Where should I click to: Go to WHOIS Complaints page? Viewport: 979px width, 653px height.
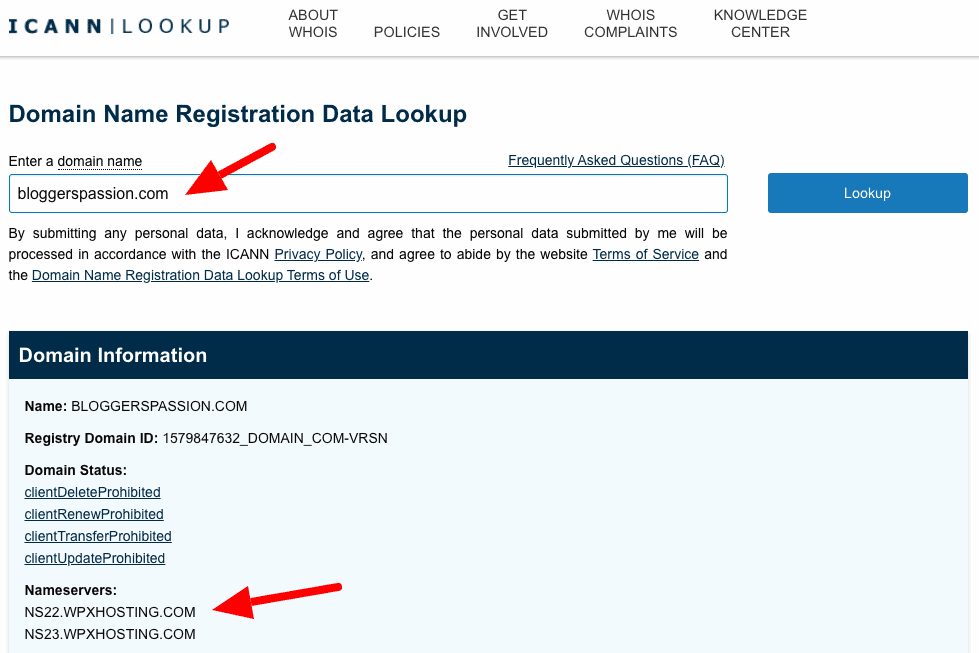(631, 24)
